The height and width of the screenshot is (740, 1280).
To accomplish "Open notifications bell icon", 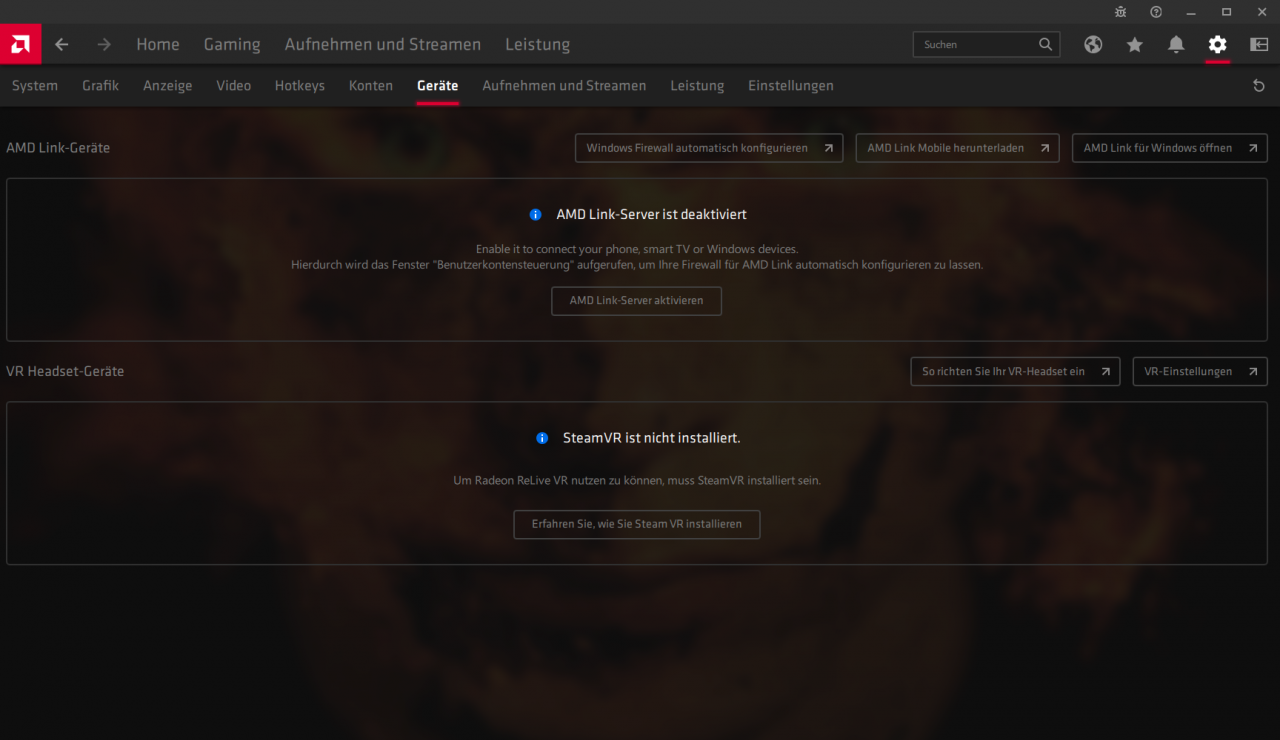I will click(1176, 44).
